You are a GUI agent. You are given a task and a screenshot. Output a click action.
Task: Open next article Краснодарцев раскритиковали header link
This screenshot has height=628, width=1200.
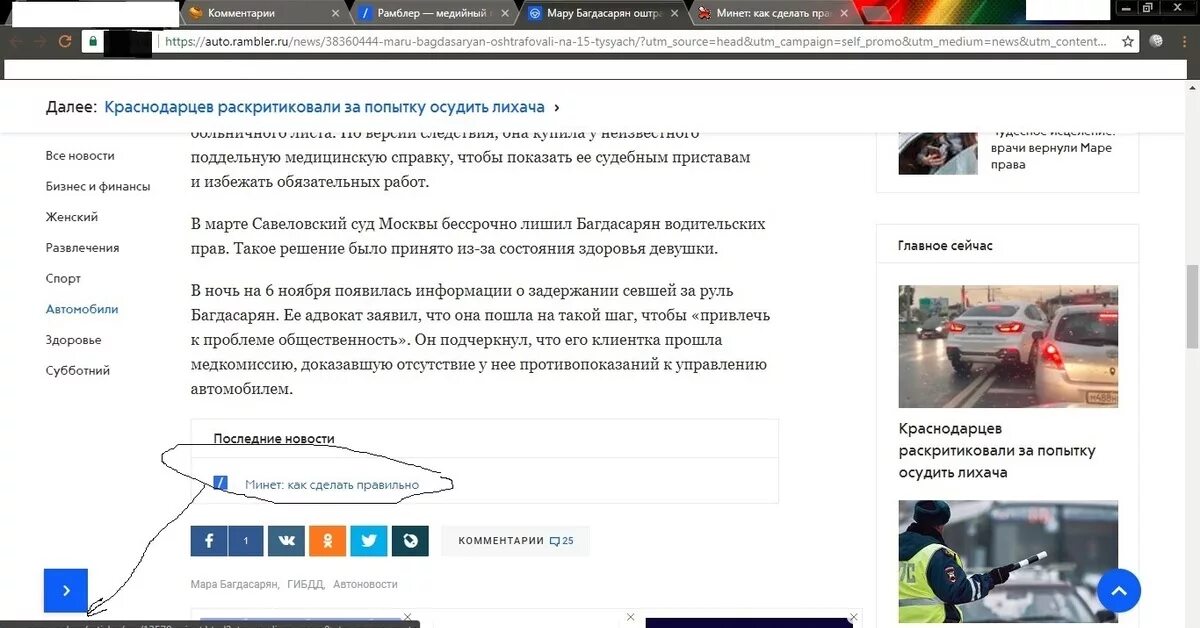324,107
